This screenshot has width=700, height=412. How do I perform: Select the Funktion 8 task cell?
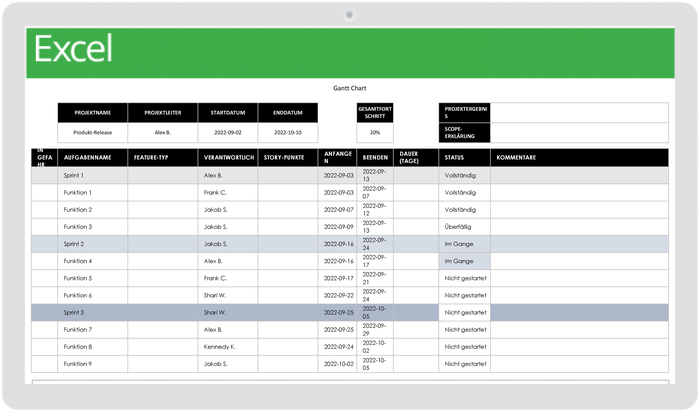tap(93, 347)
